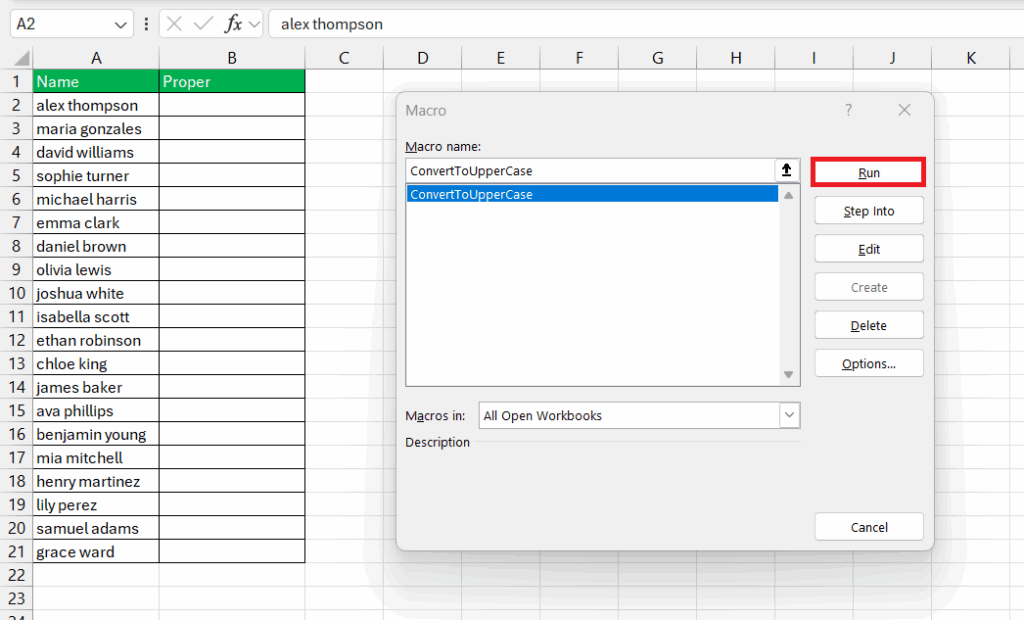Select cell containing maria gonzales
Screen dimensions: 1024x620
click(96, 128)
